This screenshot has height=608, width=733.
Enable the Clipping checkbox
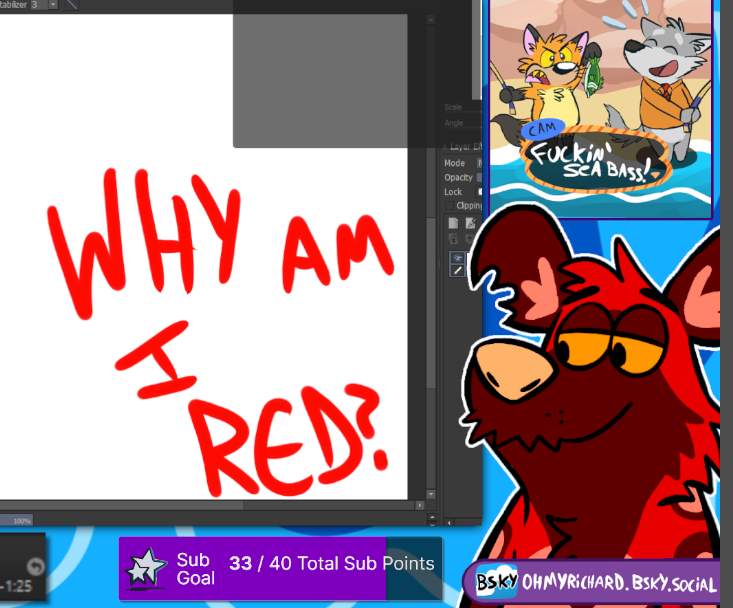click(450, 205)
